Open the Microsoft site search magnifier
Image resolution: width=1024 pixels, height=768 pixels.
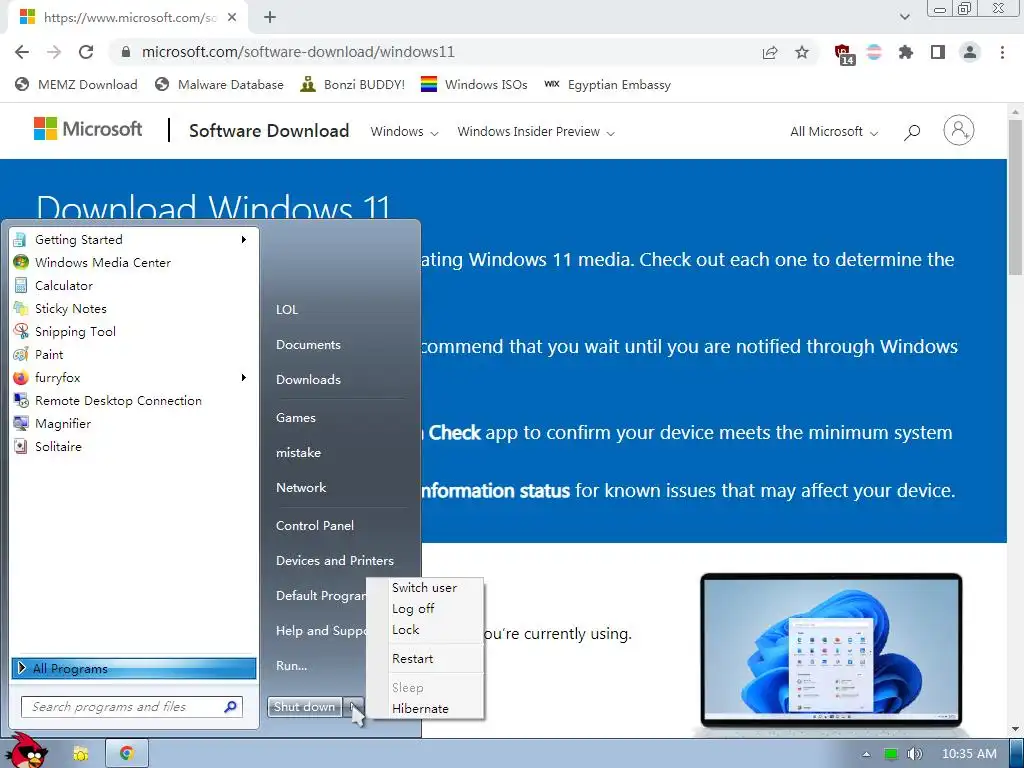click(x=912, y=132)
